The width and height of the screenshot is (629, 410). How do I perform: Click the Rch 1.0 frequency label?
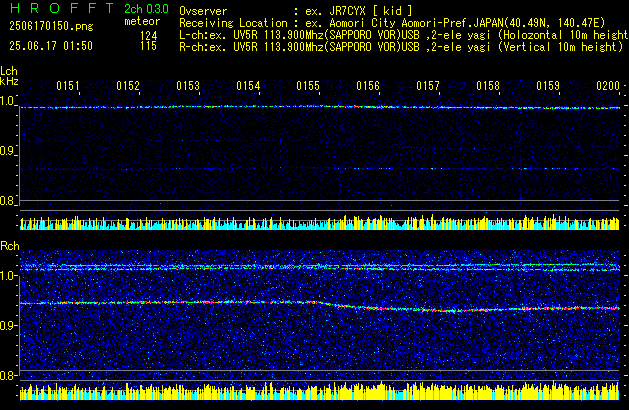pos(8,276)
